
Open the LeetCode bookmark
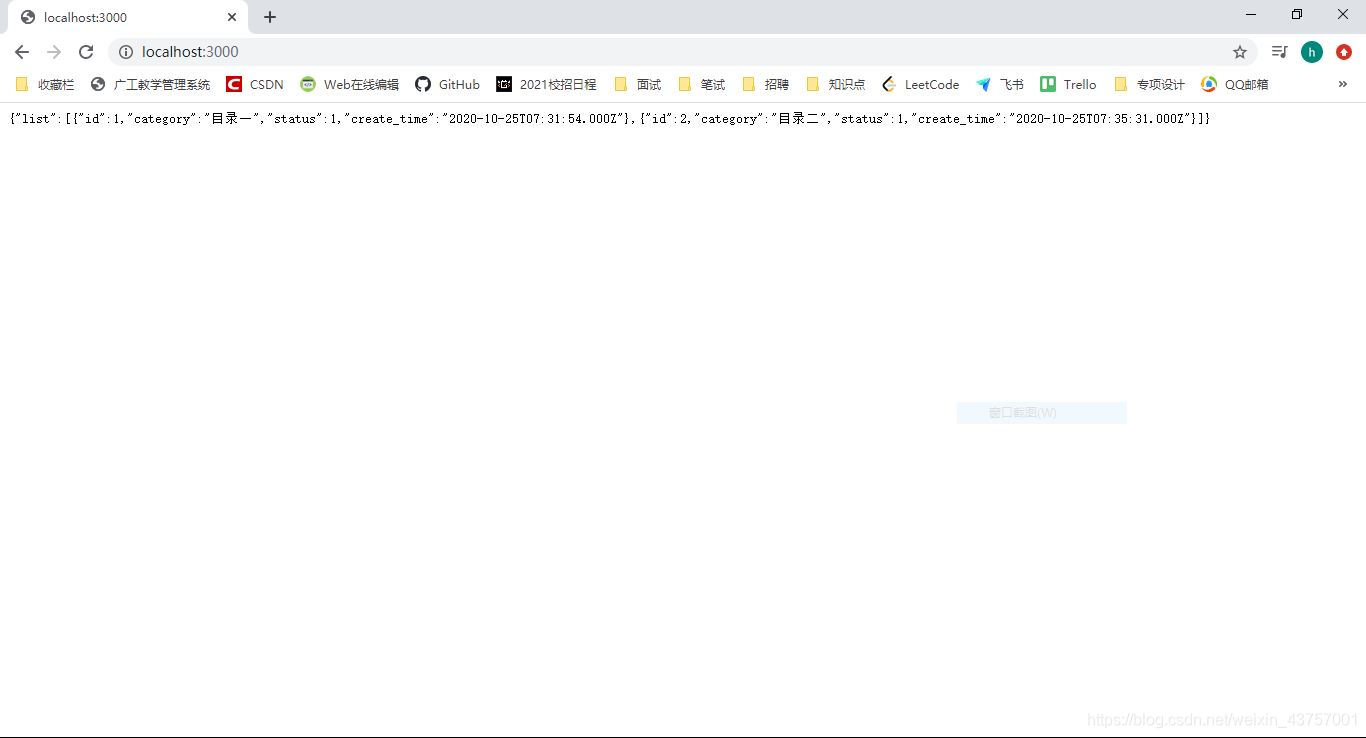920,85
